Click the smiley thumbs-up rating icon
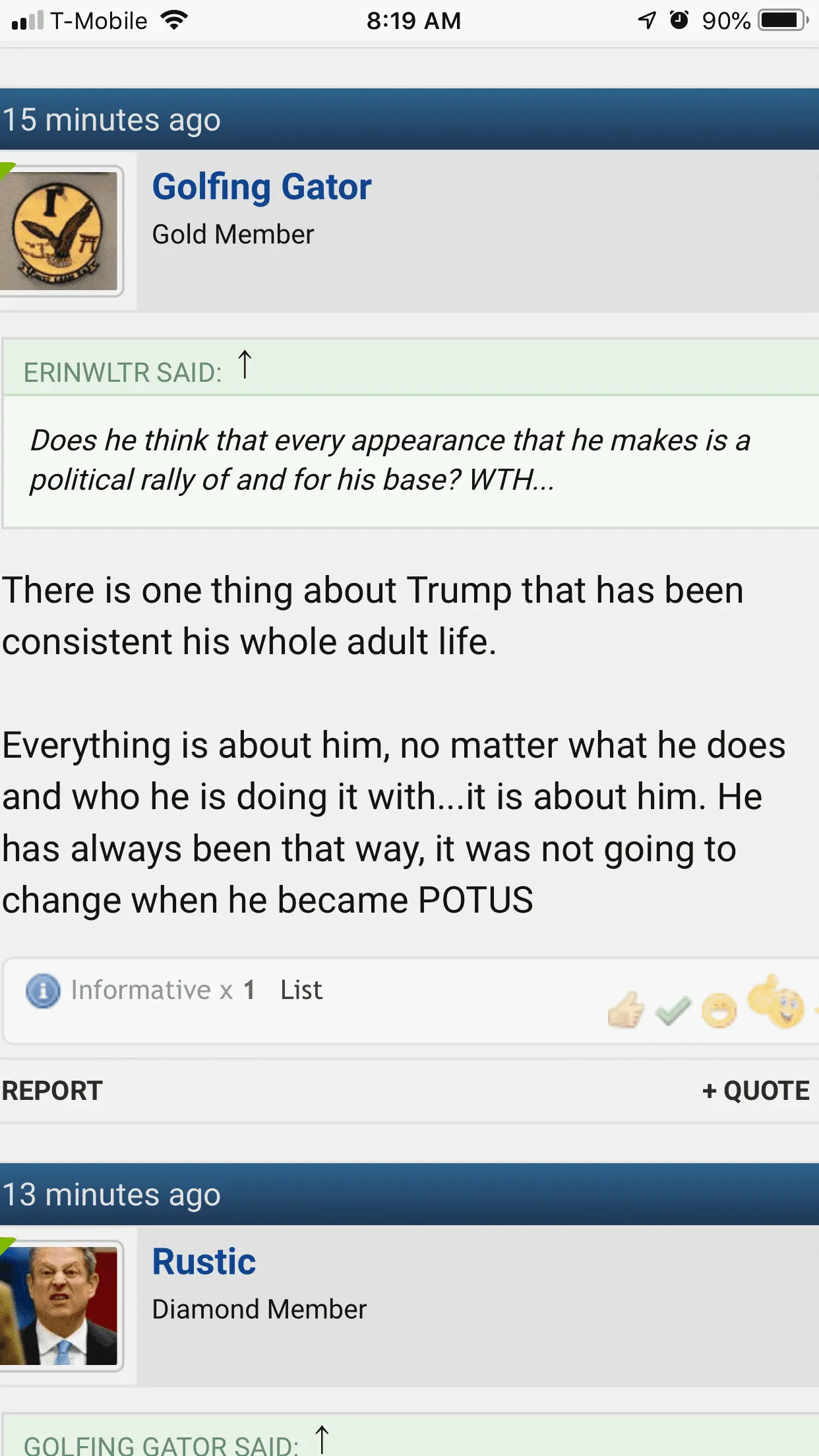The image size is (819, 1456). coord(777,1002)
